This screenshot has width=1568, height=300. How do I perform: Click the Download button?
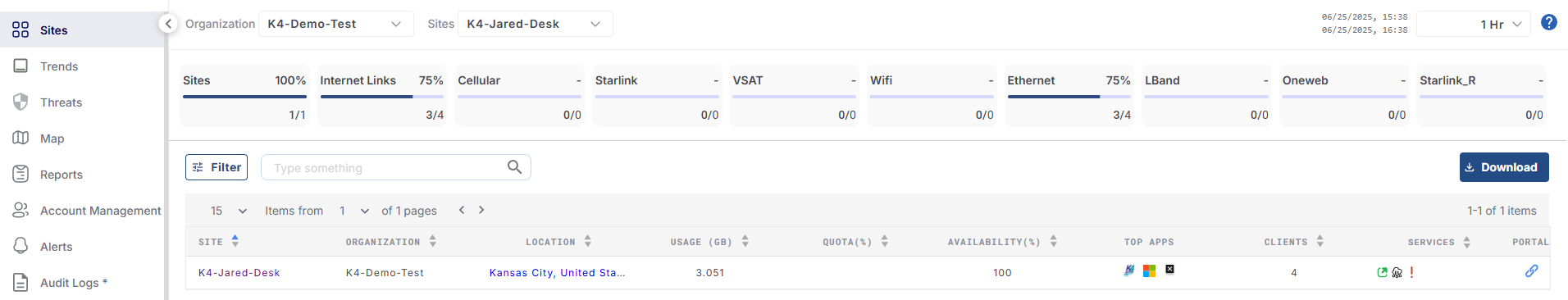click(1504, 167)
